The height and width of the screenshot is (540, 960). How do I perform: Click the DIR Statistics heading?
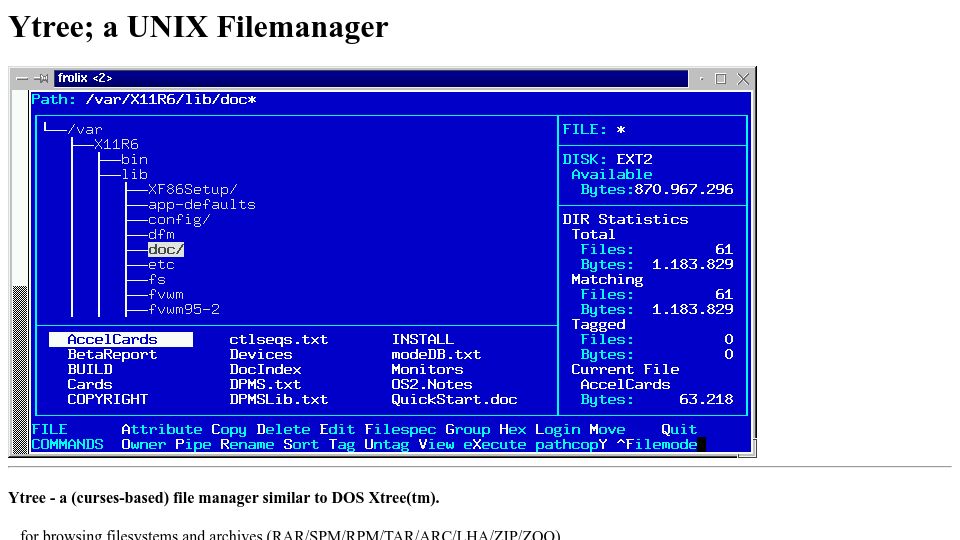(625, 219)
